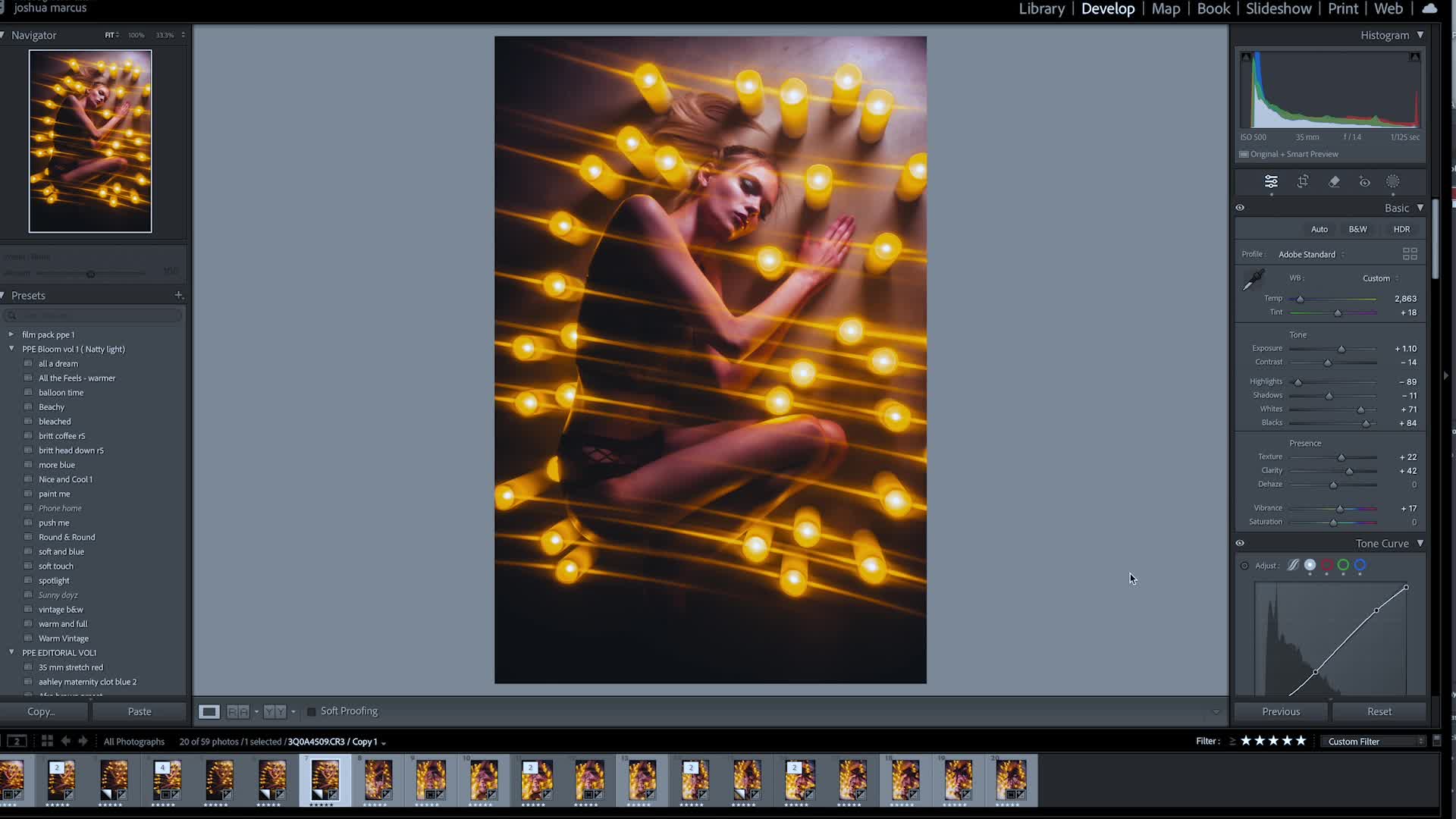Viewport: 1456px width, 819px height.
Task: Select the Crop and rotate tool
Action: tap(1303, 182)
